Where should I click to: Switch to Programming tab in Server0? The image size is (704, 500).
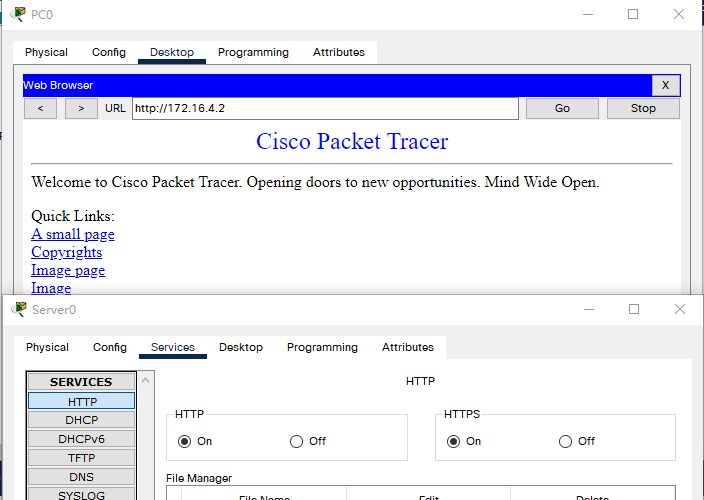322,347
